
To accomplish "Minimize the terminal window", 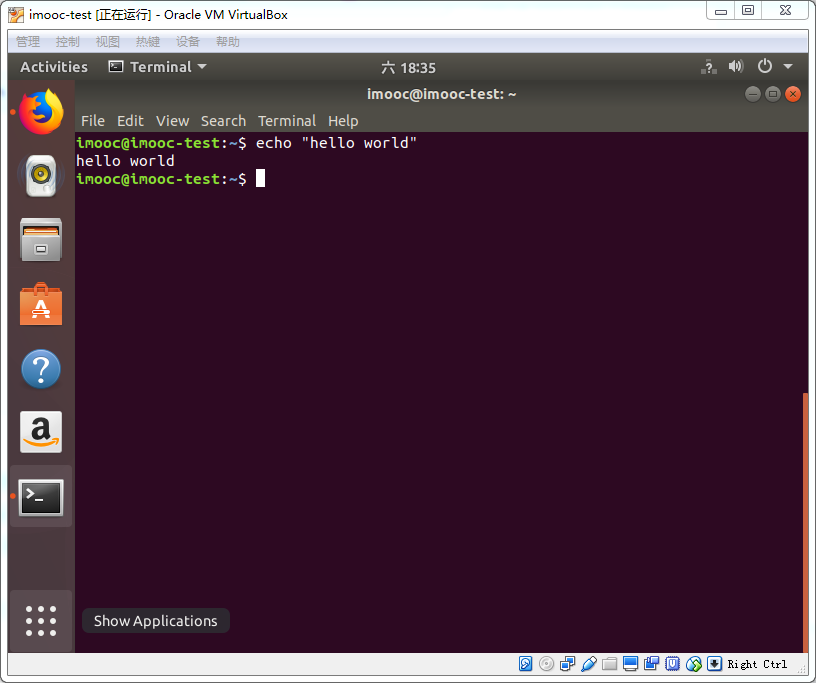I will [x=753, y=94].
